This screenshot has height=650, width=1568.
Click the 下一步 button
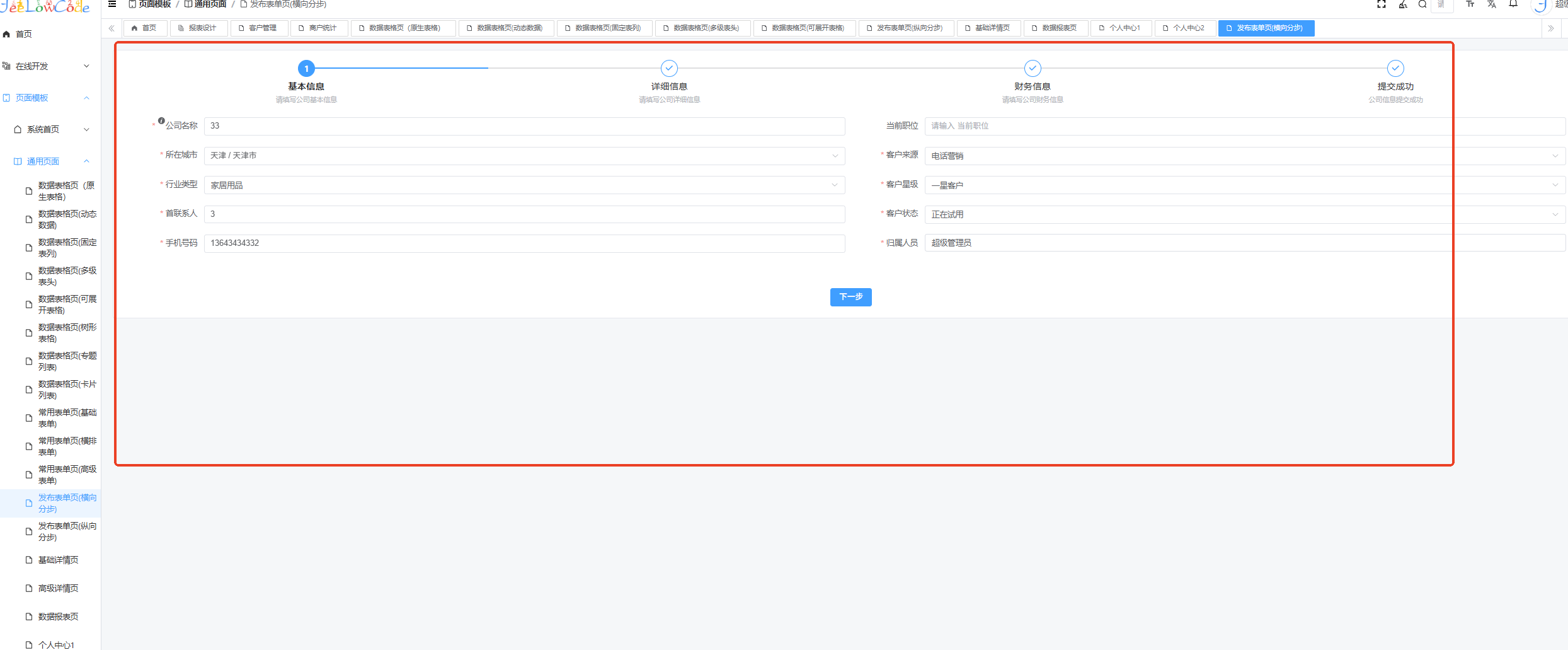(850, 297)
